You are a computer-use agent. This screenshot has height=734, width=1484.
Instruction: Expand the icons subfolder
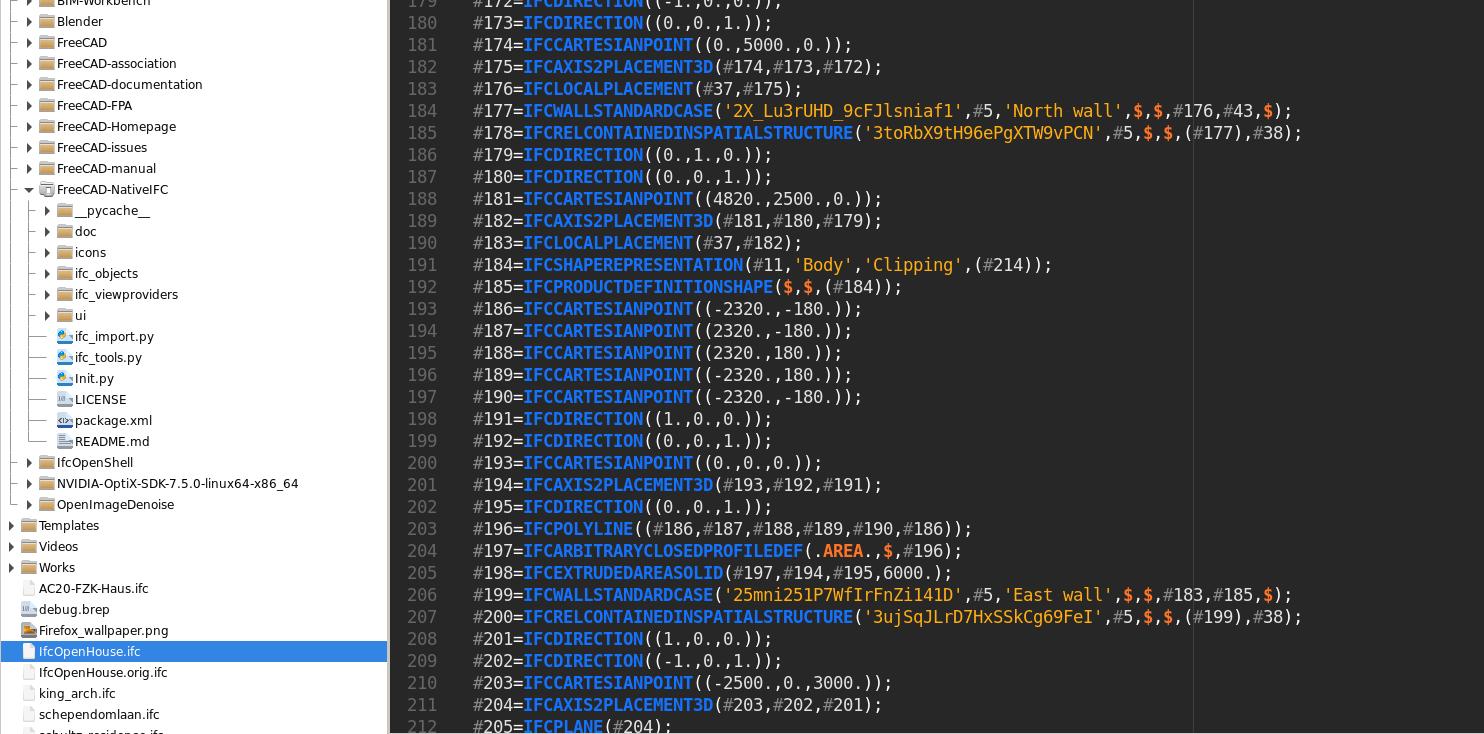click(48, 252)
